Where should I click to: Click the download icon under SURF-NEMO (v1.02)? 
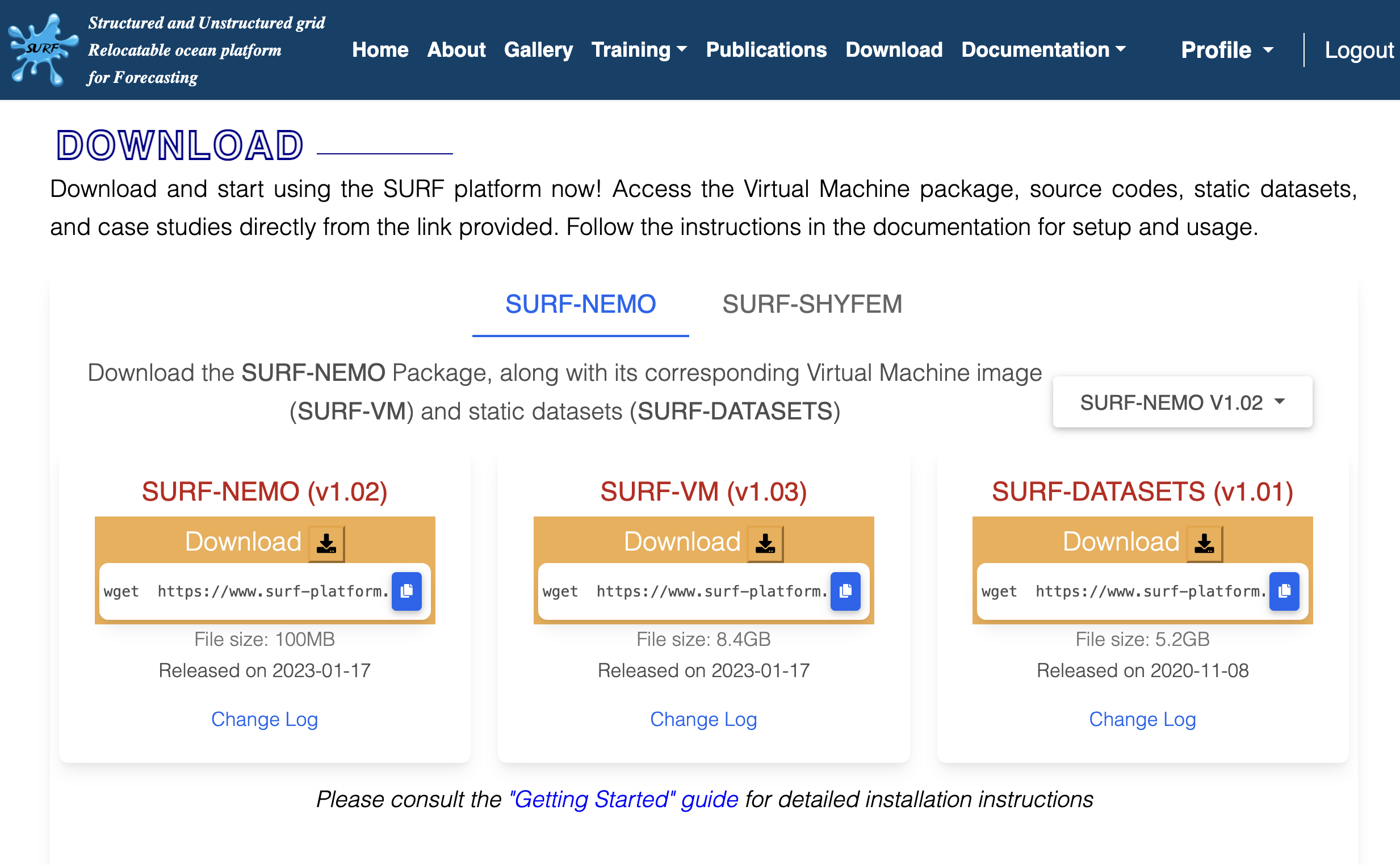coord(326,543)
